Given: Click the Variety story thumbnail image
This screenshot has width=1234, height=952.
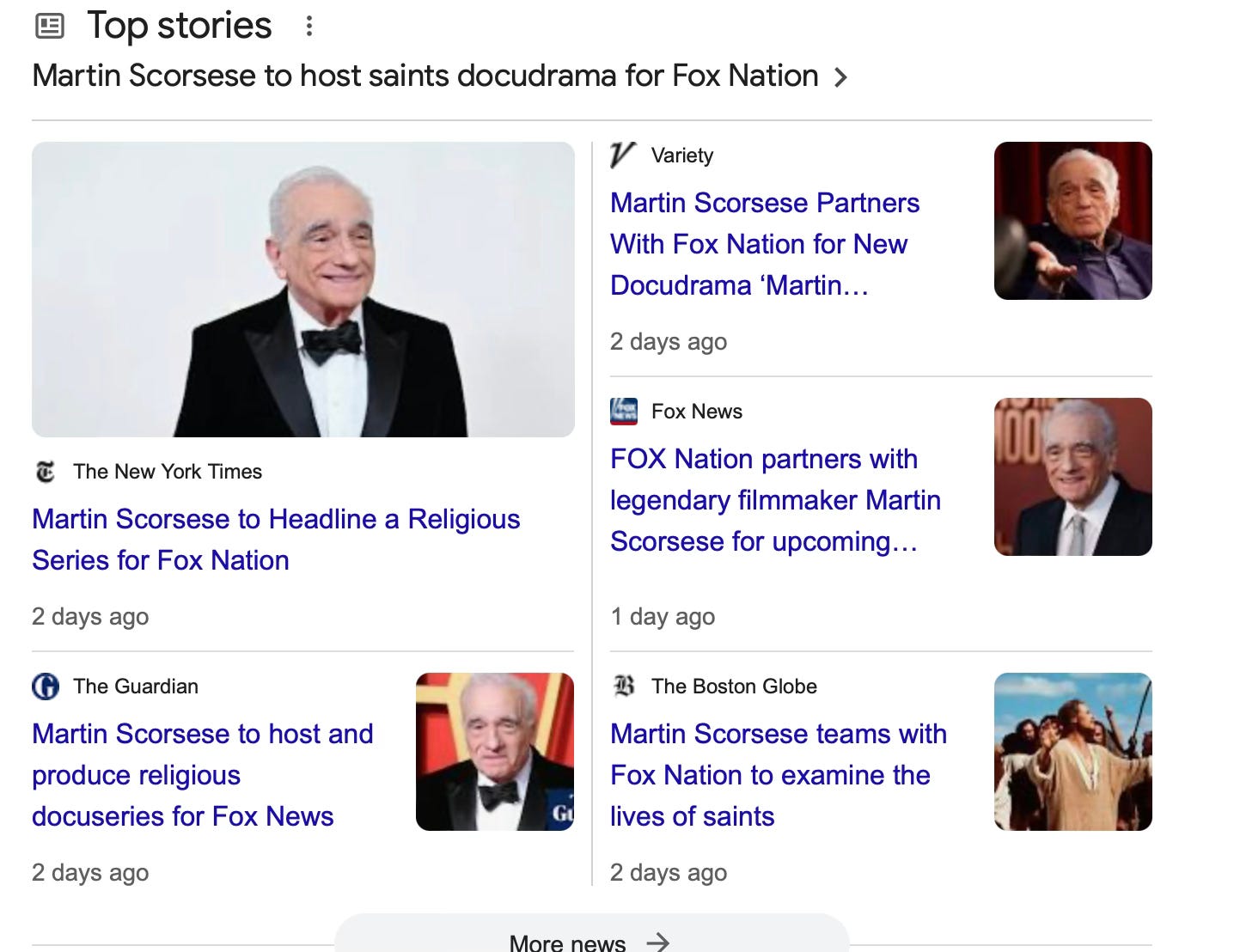Looking at the screenshot, I should pyautogui.click(x=1072, y=221).
